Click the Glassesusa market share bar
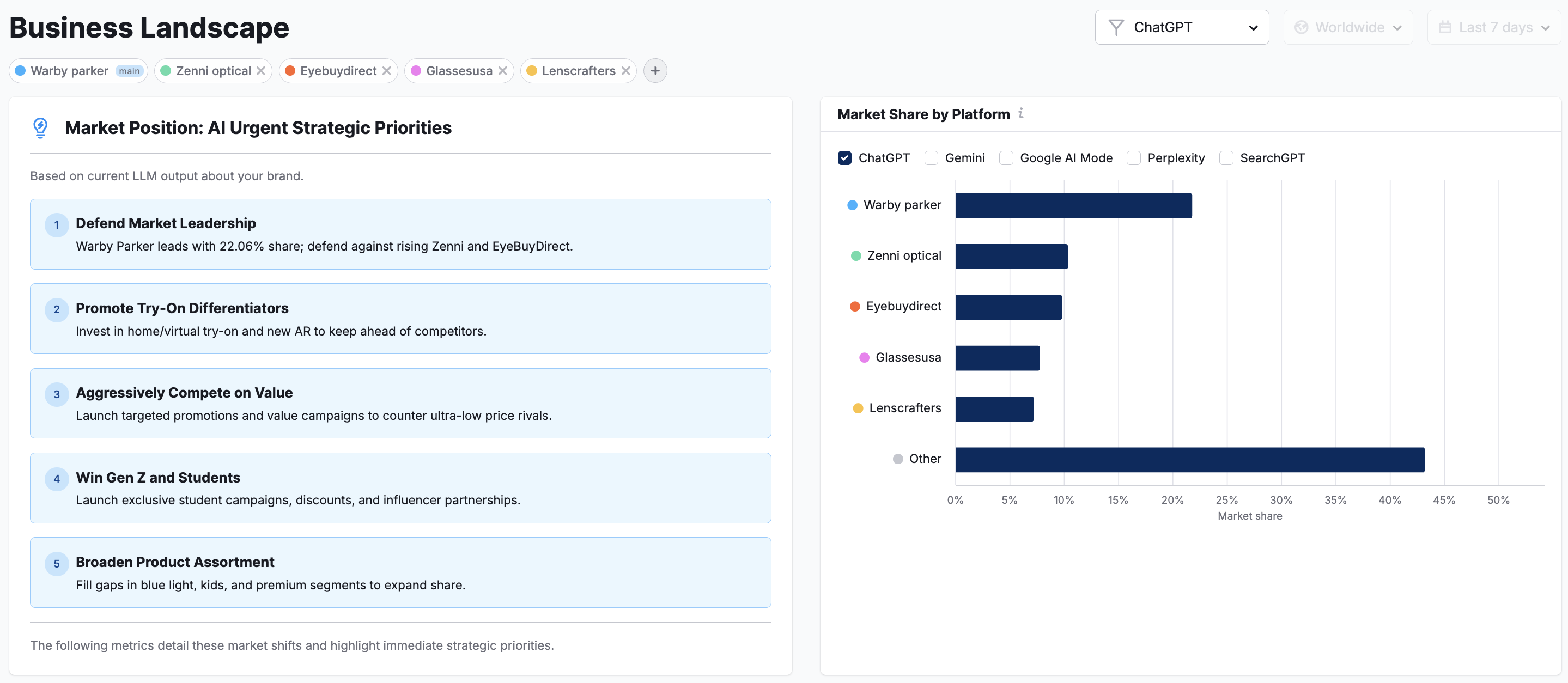This screenshot has height=683, width=1568. click(998, 358)
